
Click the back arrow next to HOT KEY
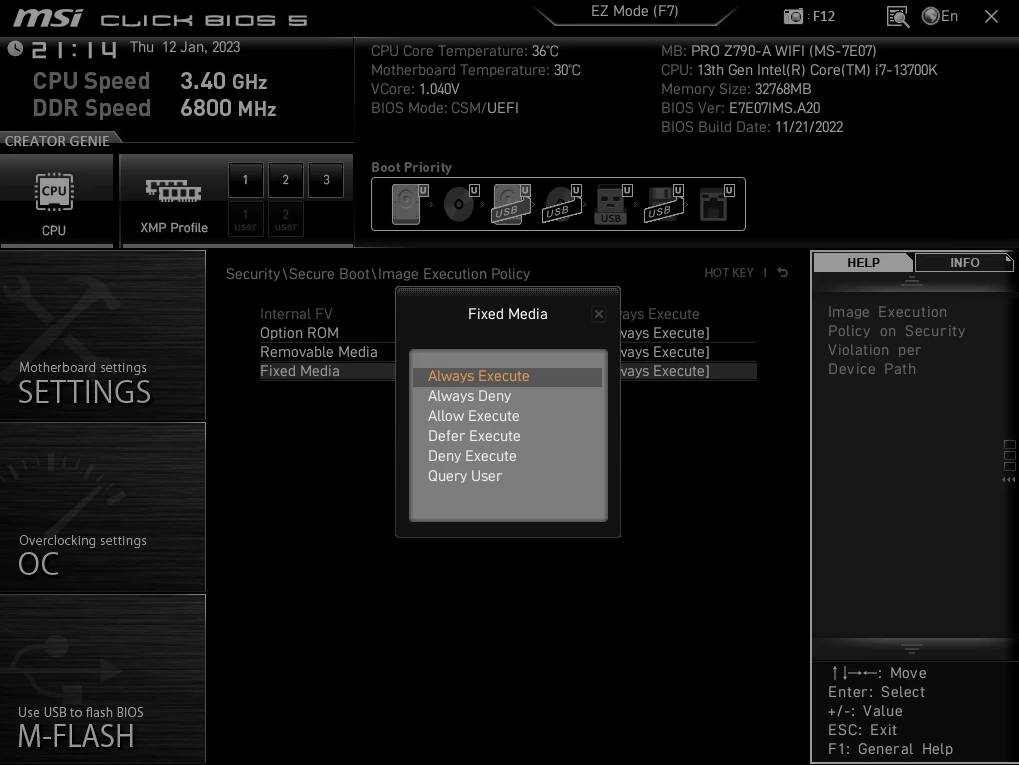coord(782,272)
